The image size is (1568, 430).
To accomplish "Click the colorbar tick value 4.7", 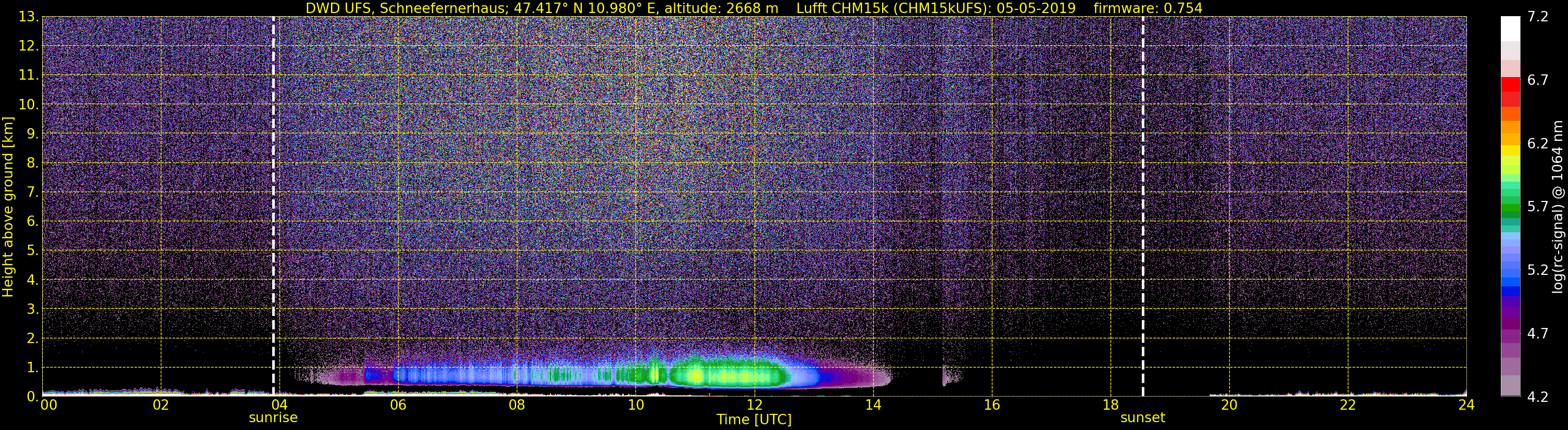I will point(1538,334).
